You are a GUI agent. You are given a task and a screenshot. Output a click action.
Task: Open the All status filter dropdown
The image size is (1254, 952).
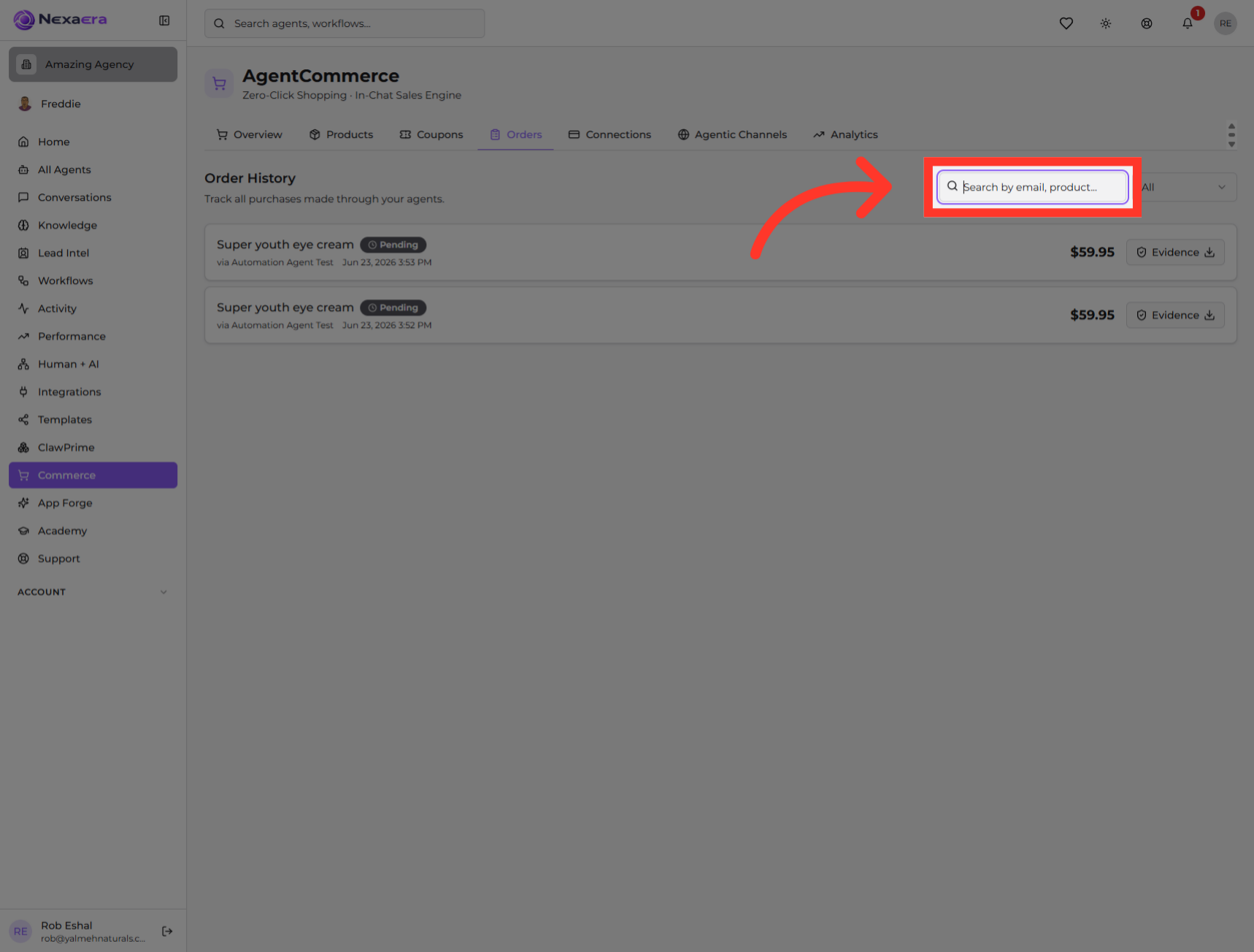tap(1185, 187)
